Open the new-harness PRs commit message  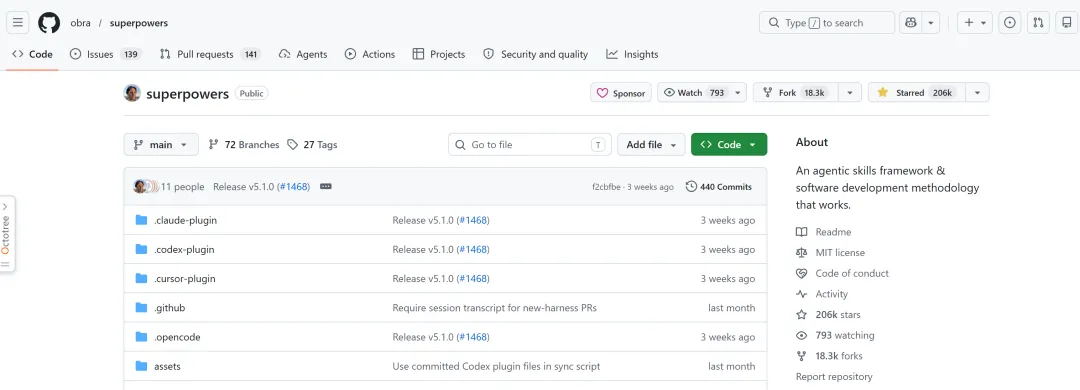(x=495, y=308)
